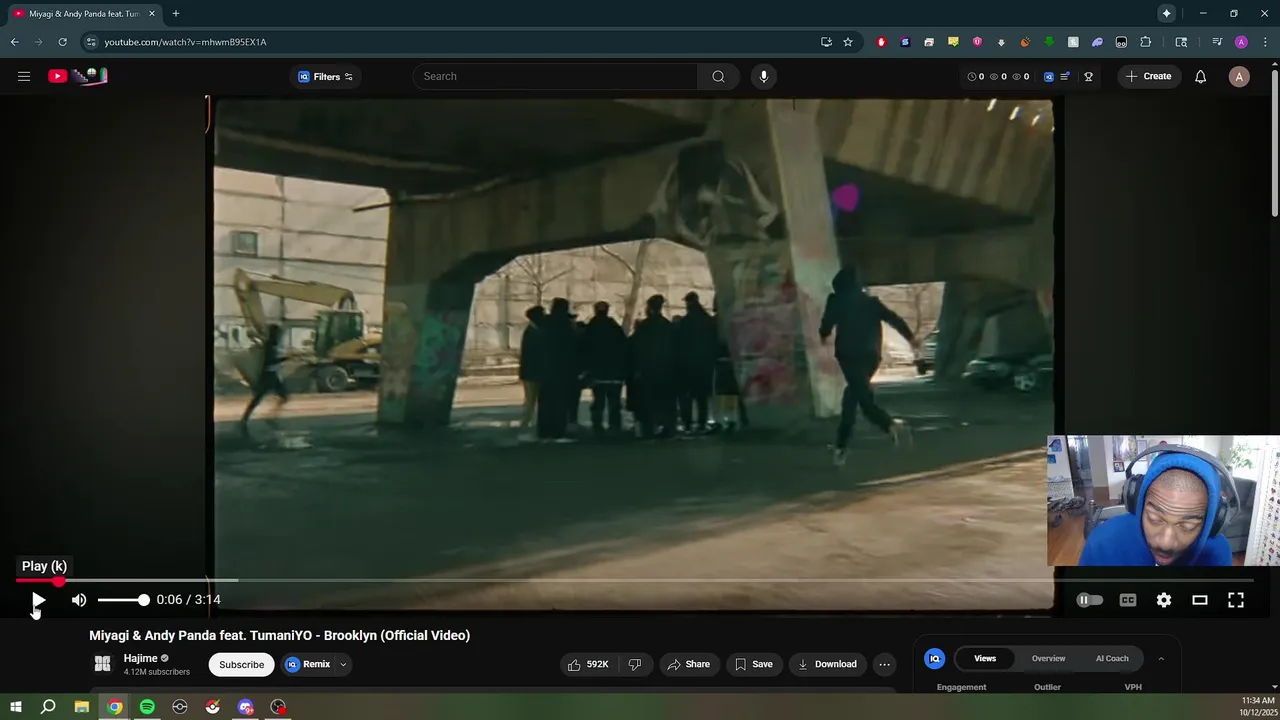Play the video

tap(38, 600)
